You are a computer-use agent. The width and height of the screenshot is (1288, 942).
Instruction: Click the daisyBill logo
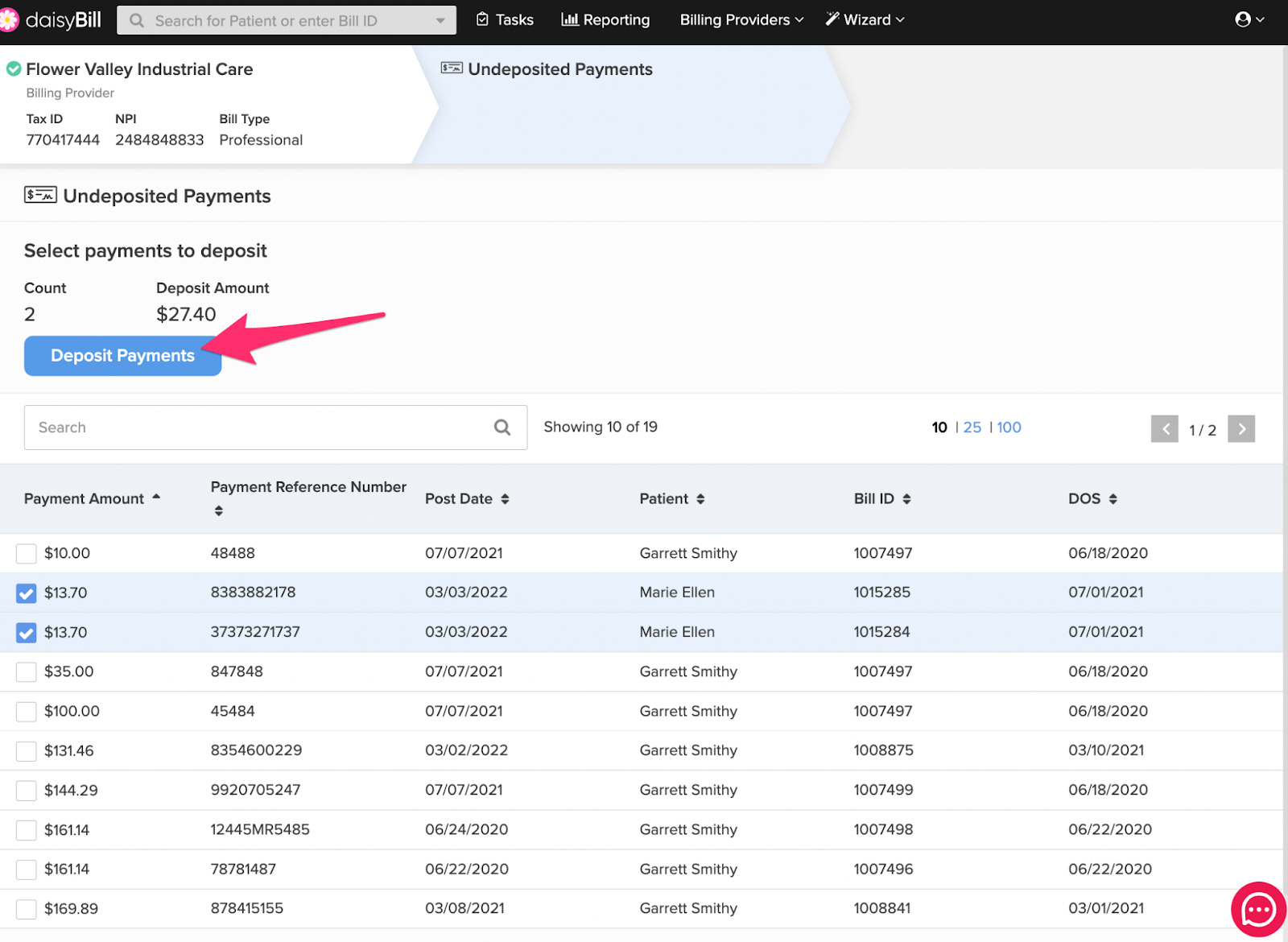pyautogui.click(x=52, y=20)
